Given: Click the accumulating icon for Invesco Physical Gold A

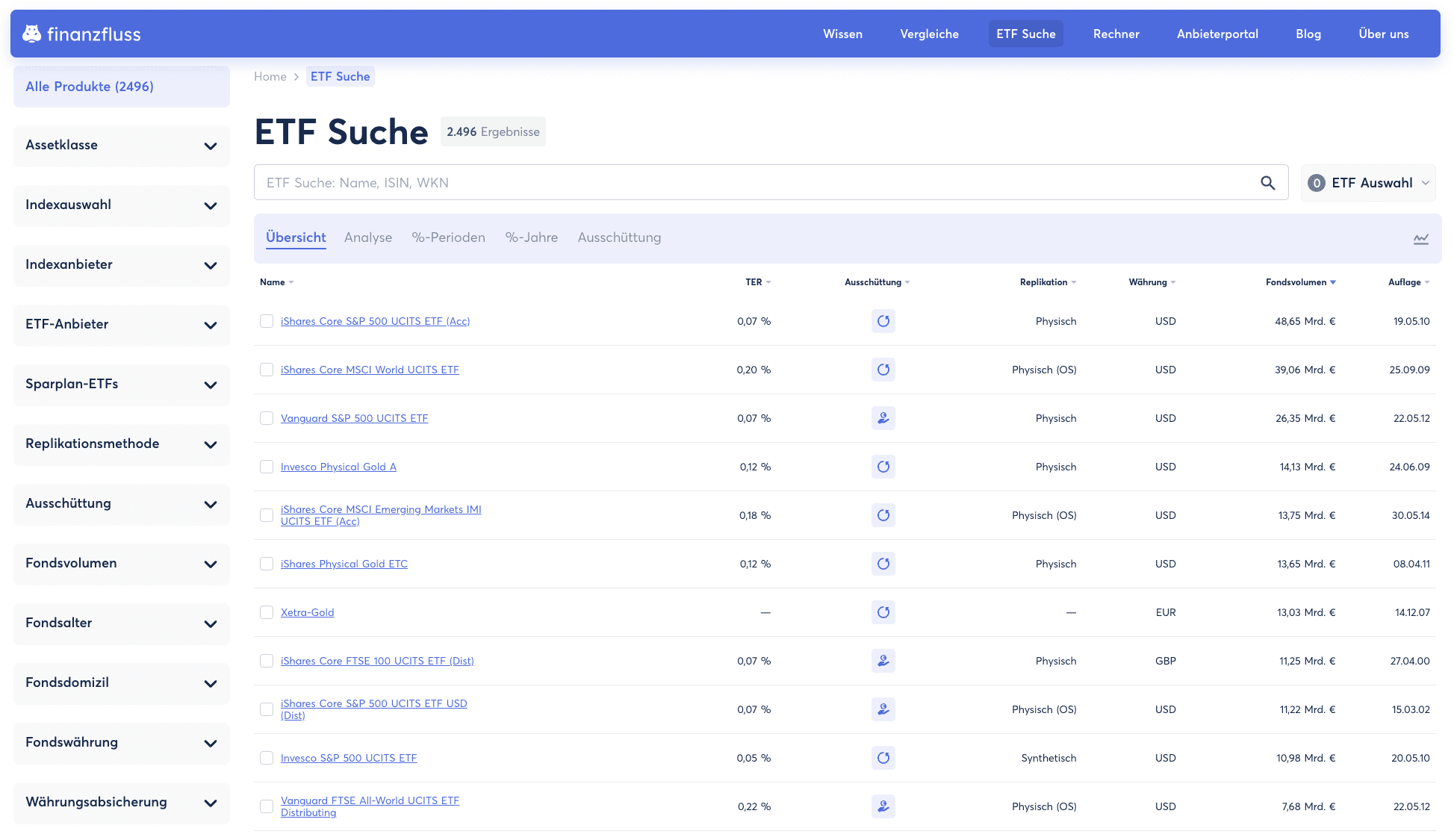Looking at the screenshot, I should tap(883, 467).
